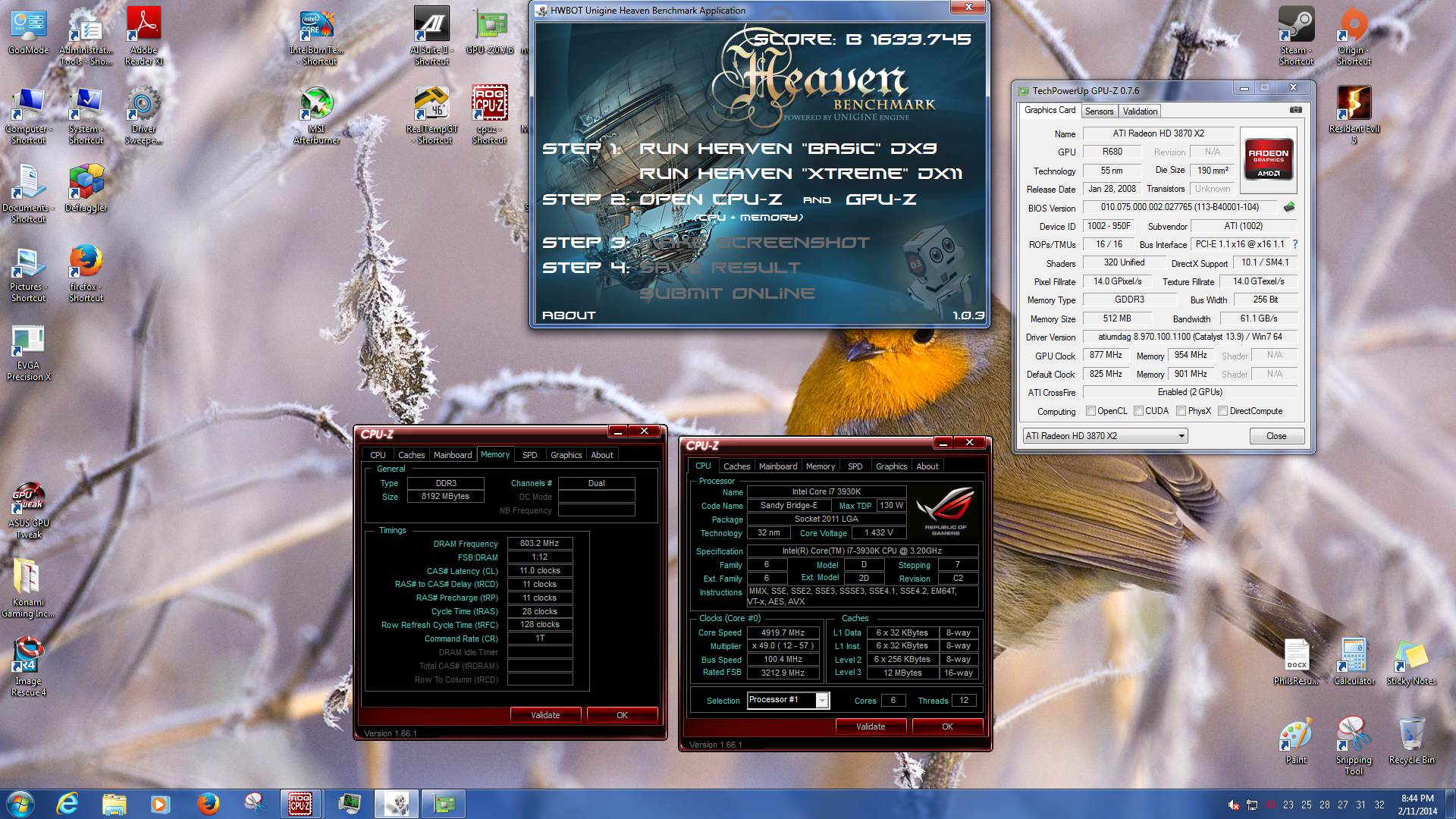Expand ATI Radeon HD 3870 X2 dropdown

[1181, 436]
